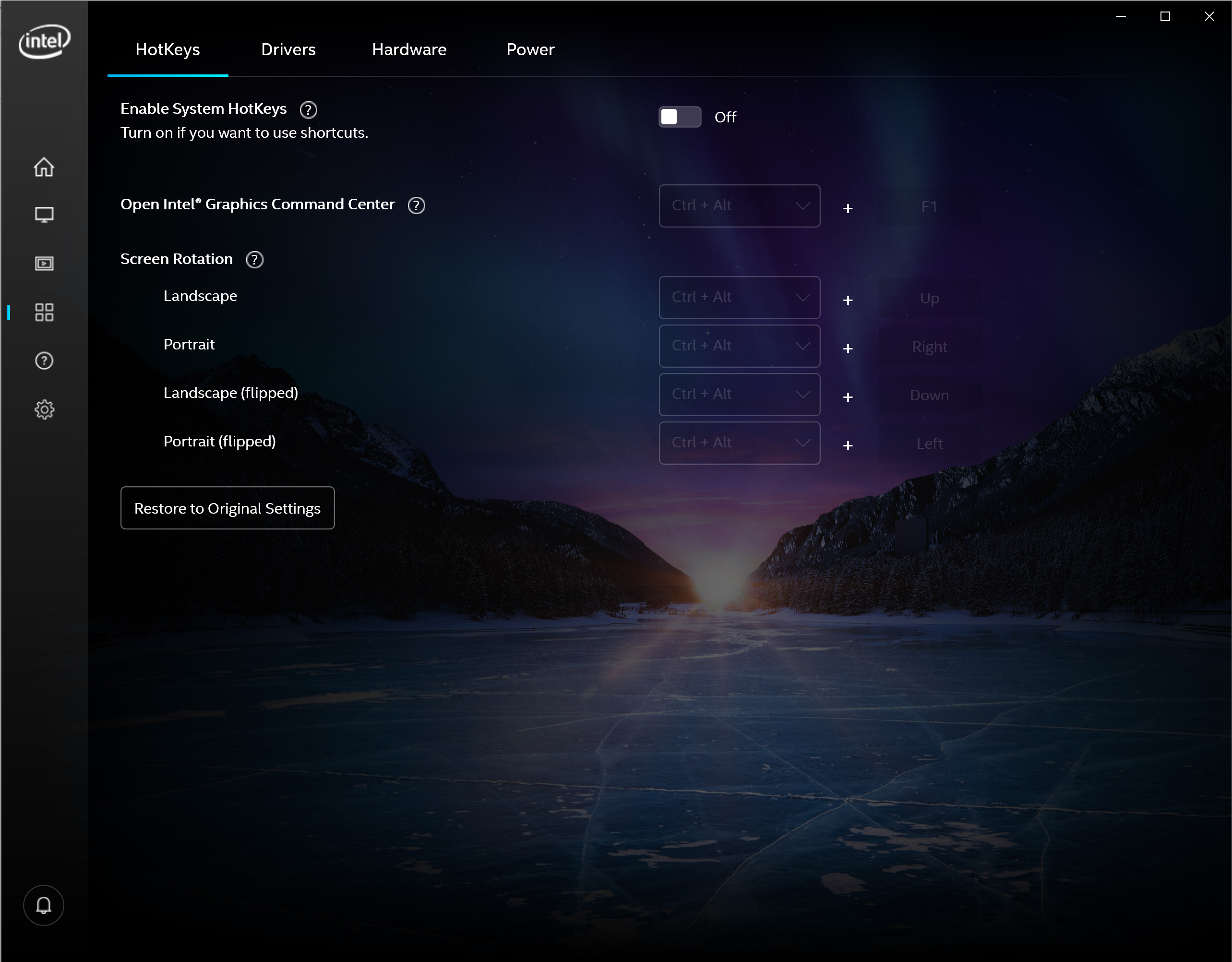This screenshot has height=962, width=1232.
Task: Click Restore to Original Settings button
Action: 227,508
